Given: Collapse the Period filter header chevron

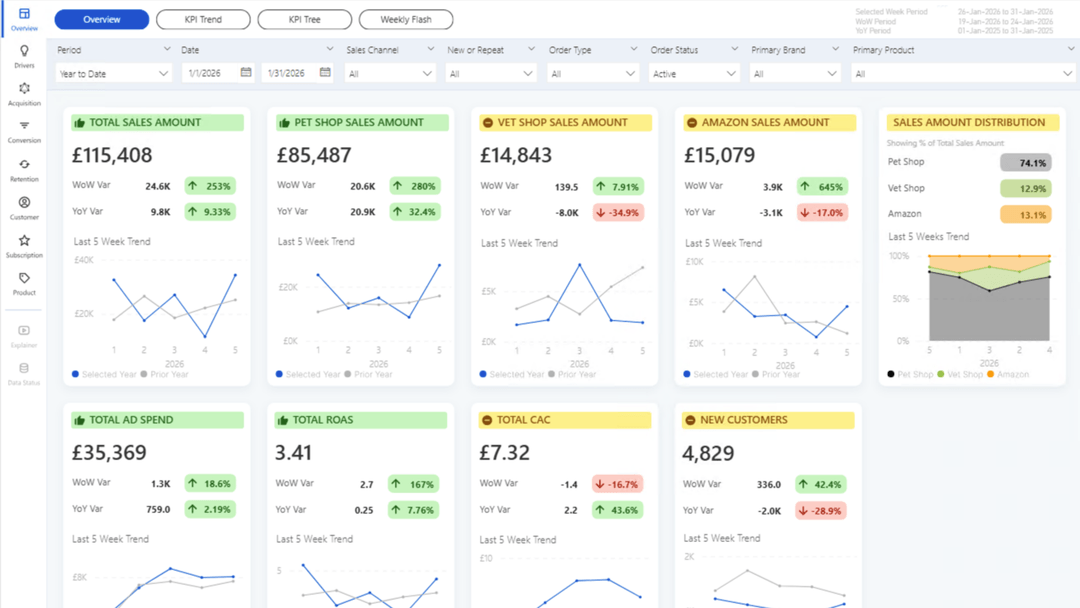Looking at the screenshot, I should tap(167, 49).
